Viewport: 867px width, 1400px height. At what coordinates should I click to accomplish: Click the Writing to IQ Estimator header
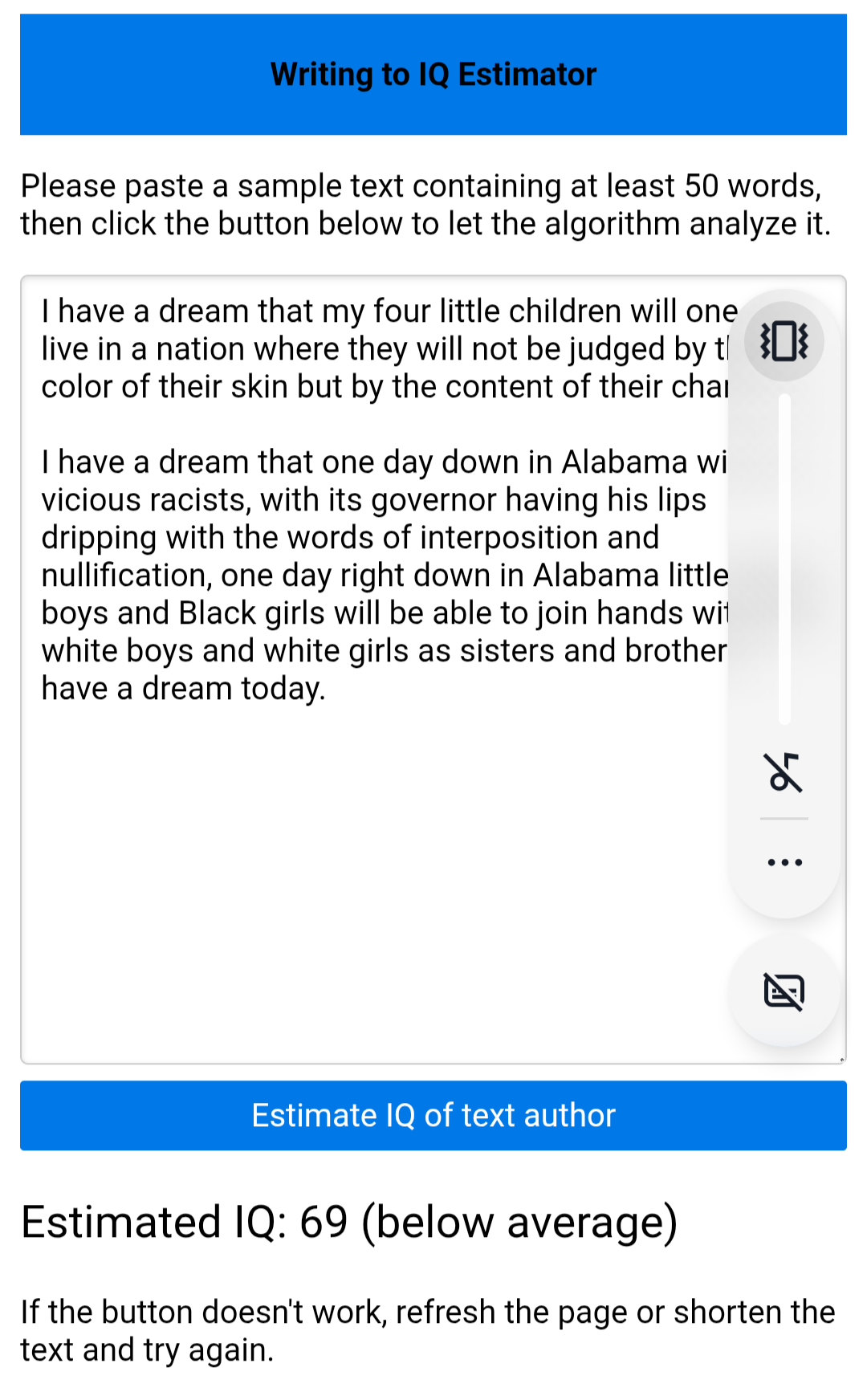pyautogui.click(x=433, y=74)
